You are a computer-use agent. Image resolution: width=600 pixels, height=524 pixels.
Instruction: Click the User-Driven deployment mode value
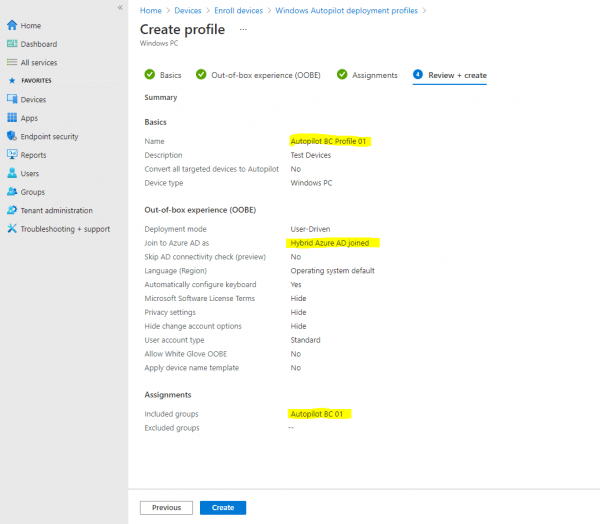click(310, 229)
